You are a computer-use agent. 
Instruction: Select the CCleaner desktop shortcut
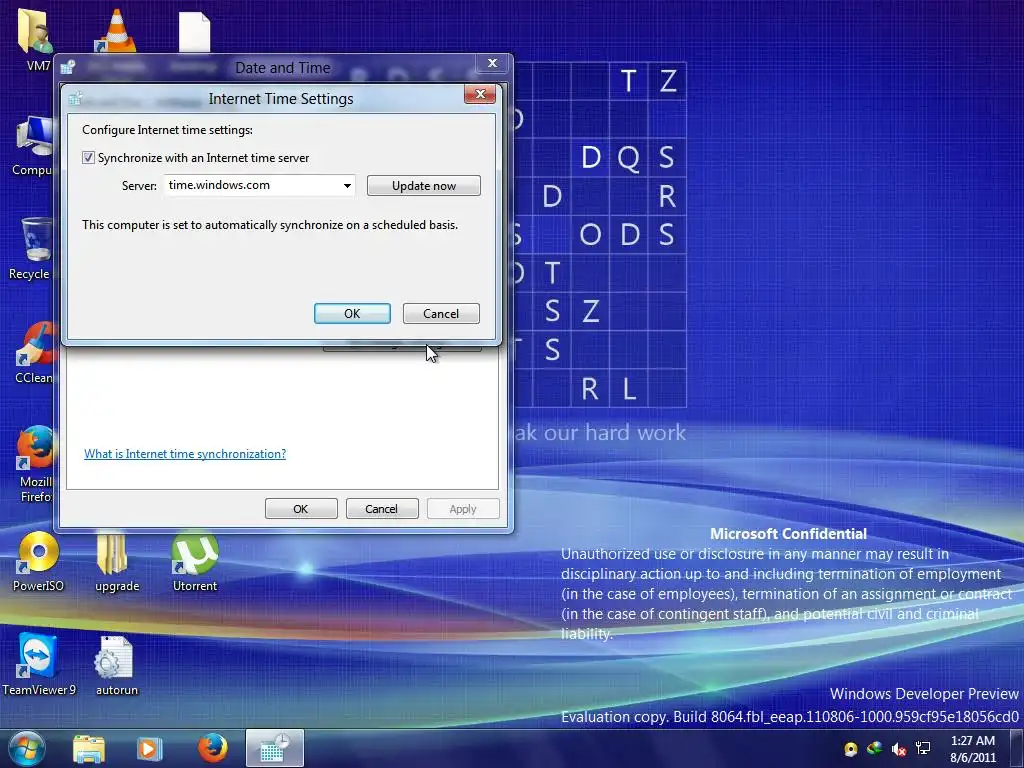tap(34, 353)
